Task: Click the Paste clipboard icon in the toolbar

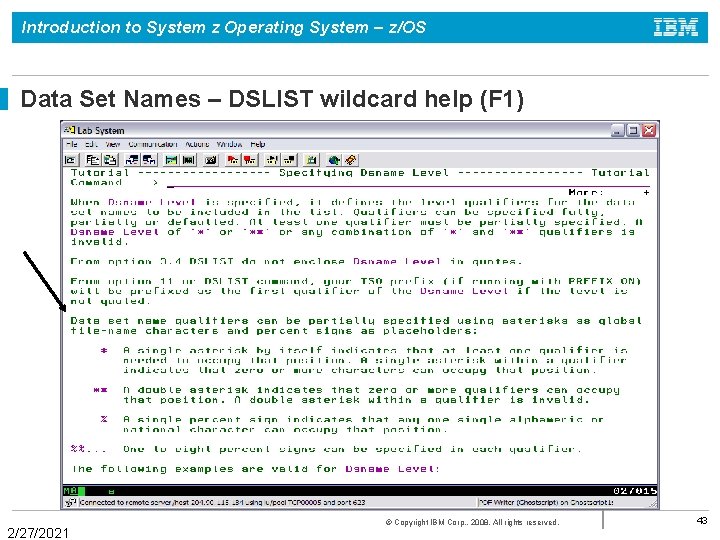Action: 110,160
